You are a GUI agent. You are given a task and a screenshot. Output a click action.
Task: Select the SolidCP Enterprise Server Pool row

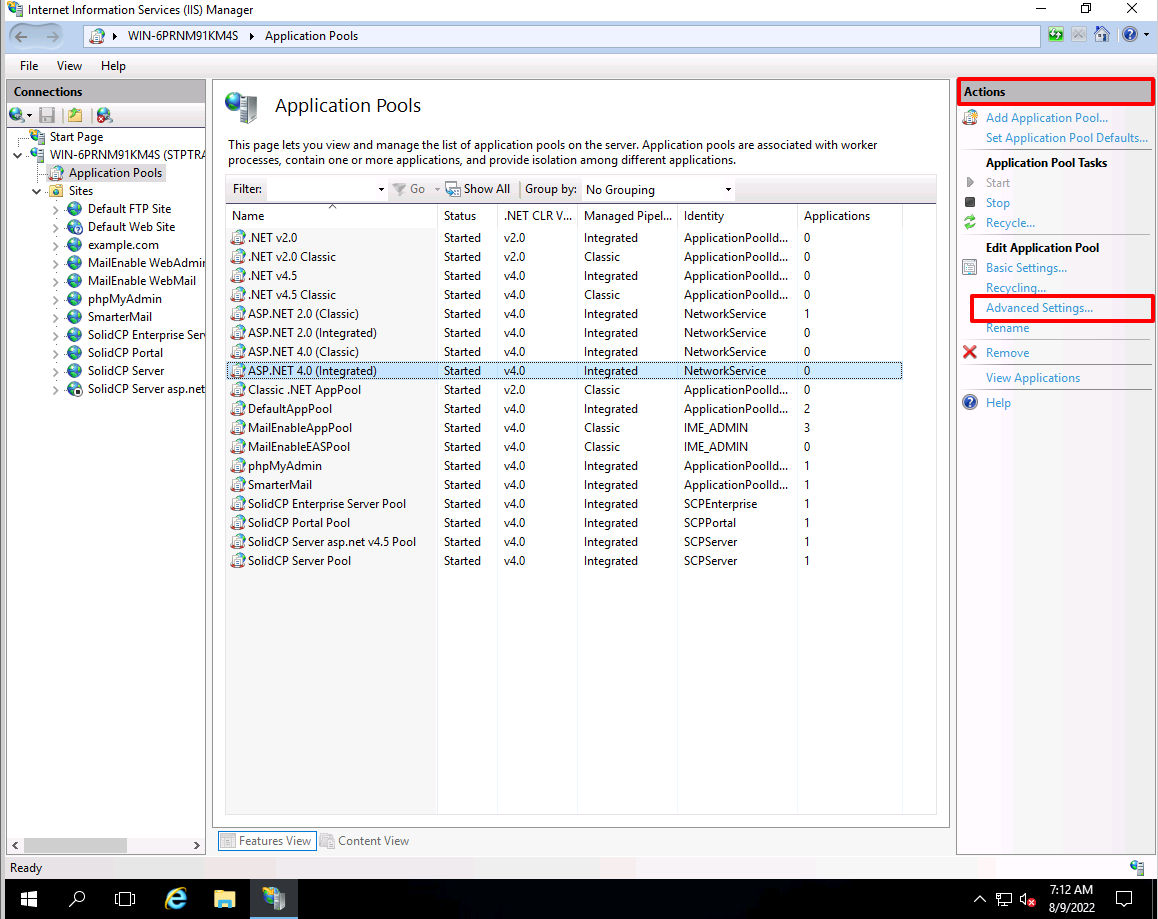tap(564, 504)
